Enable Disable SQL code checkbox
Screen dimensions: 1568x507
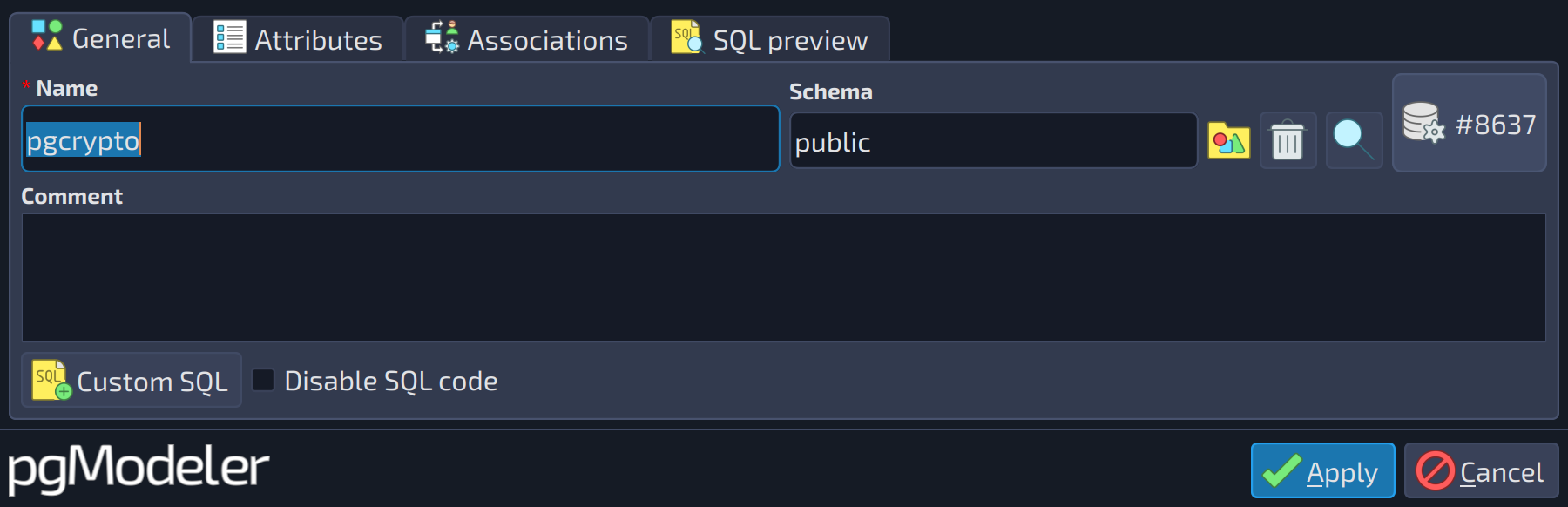pos(263,380)
